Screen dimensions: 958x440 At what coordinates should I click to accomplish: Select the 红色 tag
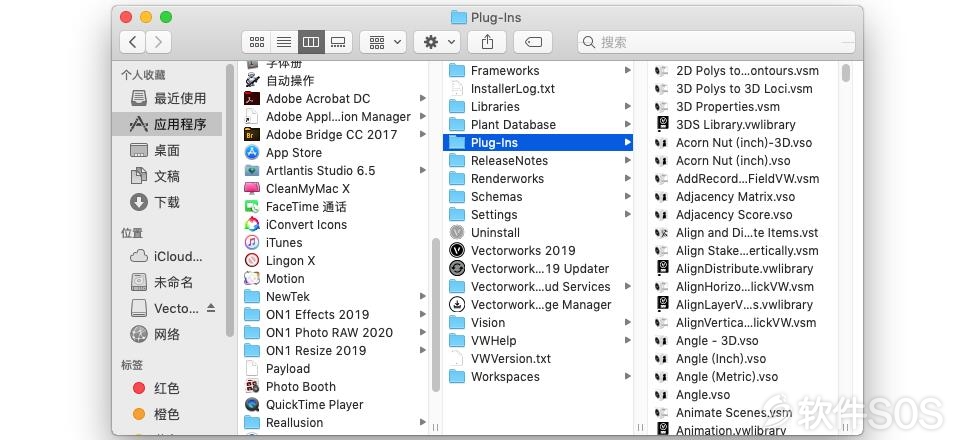169,388
